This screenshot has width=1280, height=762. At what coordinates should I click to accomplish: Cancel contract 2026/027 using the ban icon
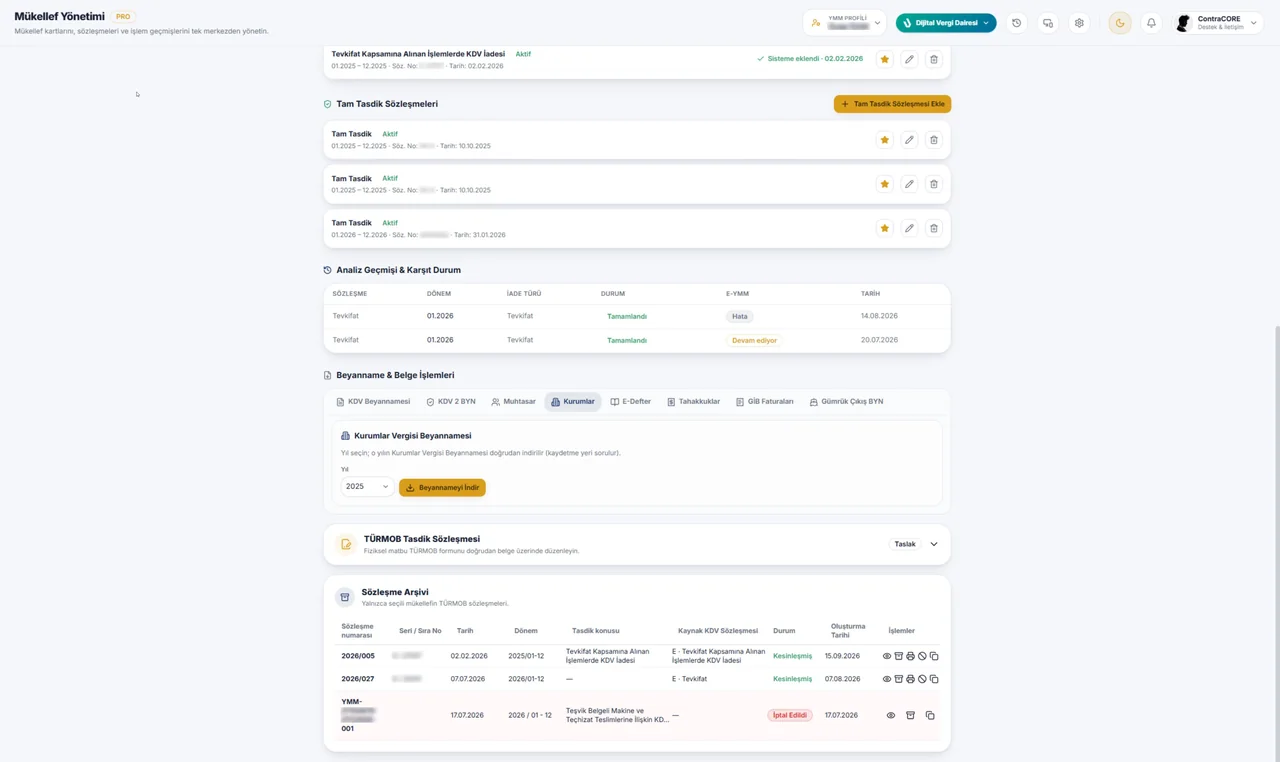pos(922,679)
